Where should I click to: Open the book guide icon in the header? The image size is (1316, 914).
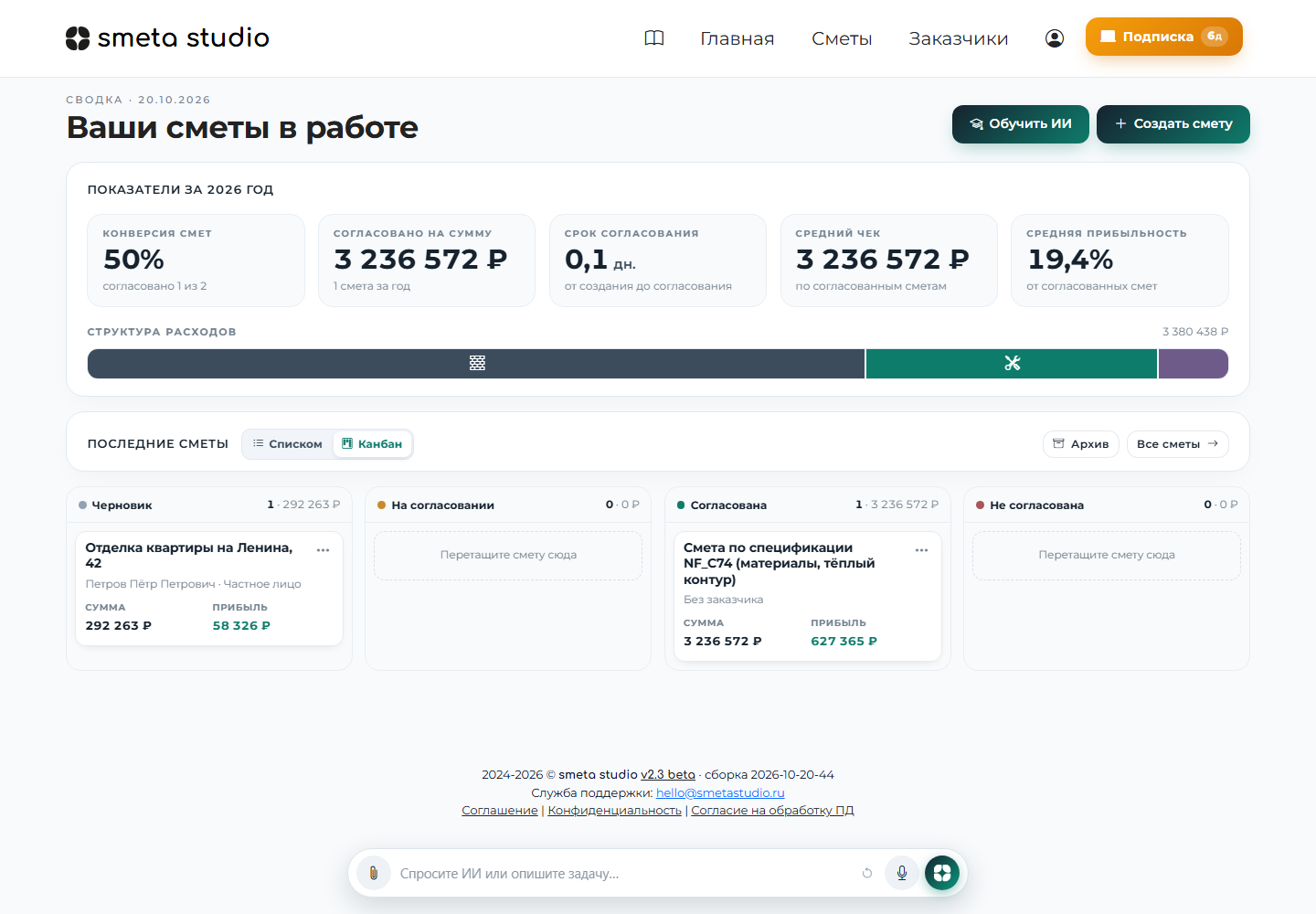(x=654, y=38)
